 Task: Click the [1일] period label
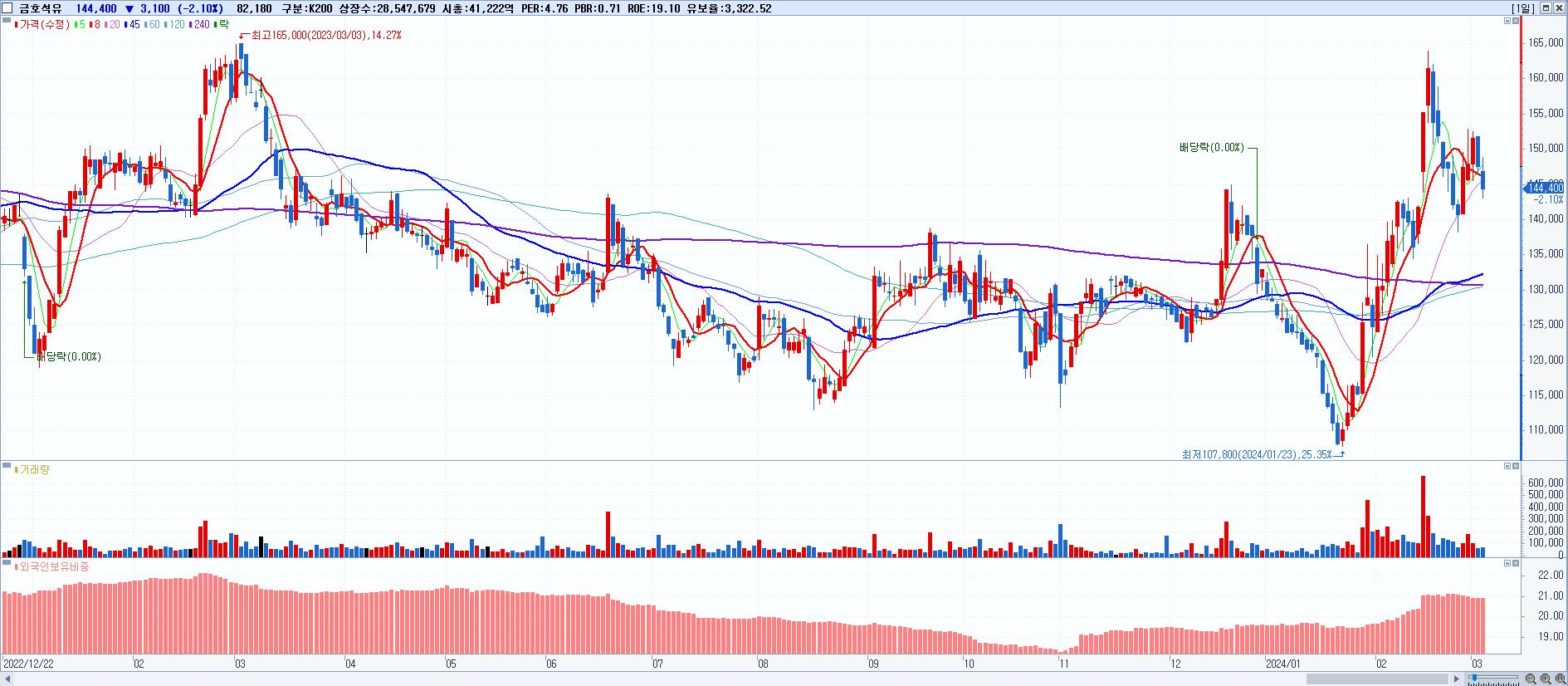click(1523, 8)
